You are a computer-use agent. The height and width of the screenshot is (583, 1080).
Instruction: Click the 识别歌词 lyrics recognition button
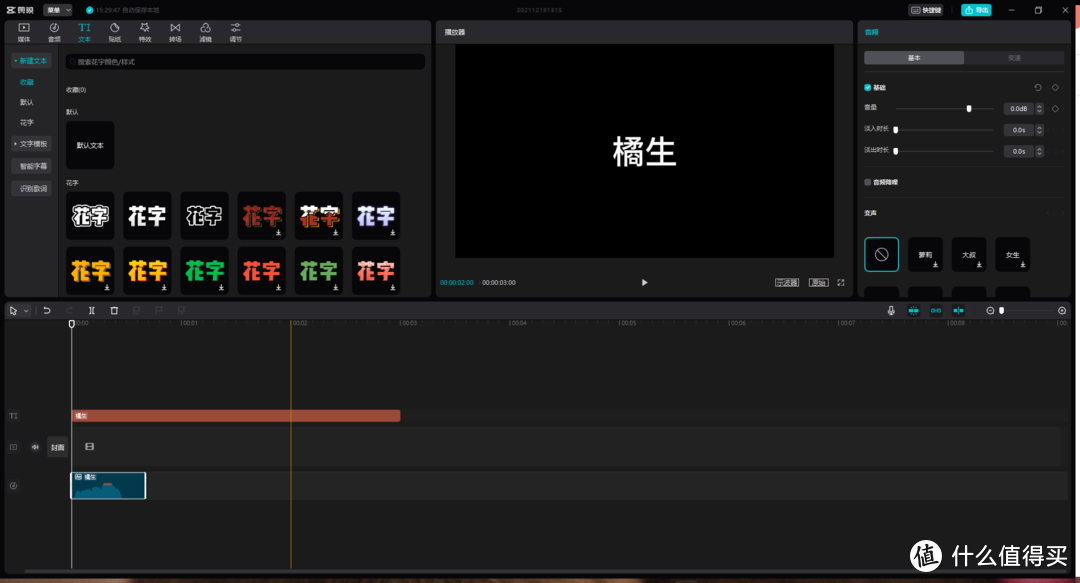click(32, 188)
